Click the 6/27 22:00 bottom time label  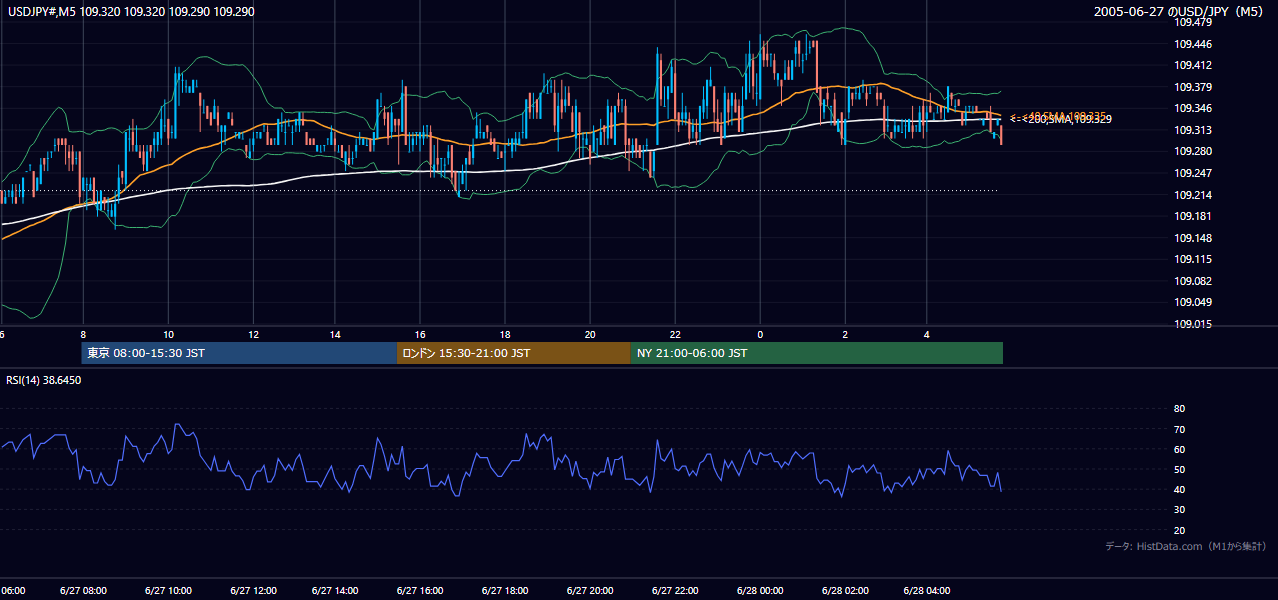point(675,590)
